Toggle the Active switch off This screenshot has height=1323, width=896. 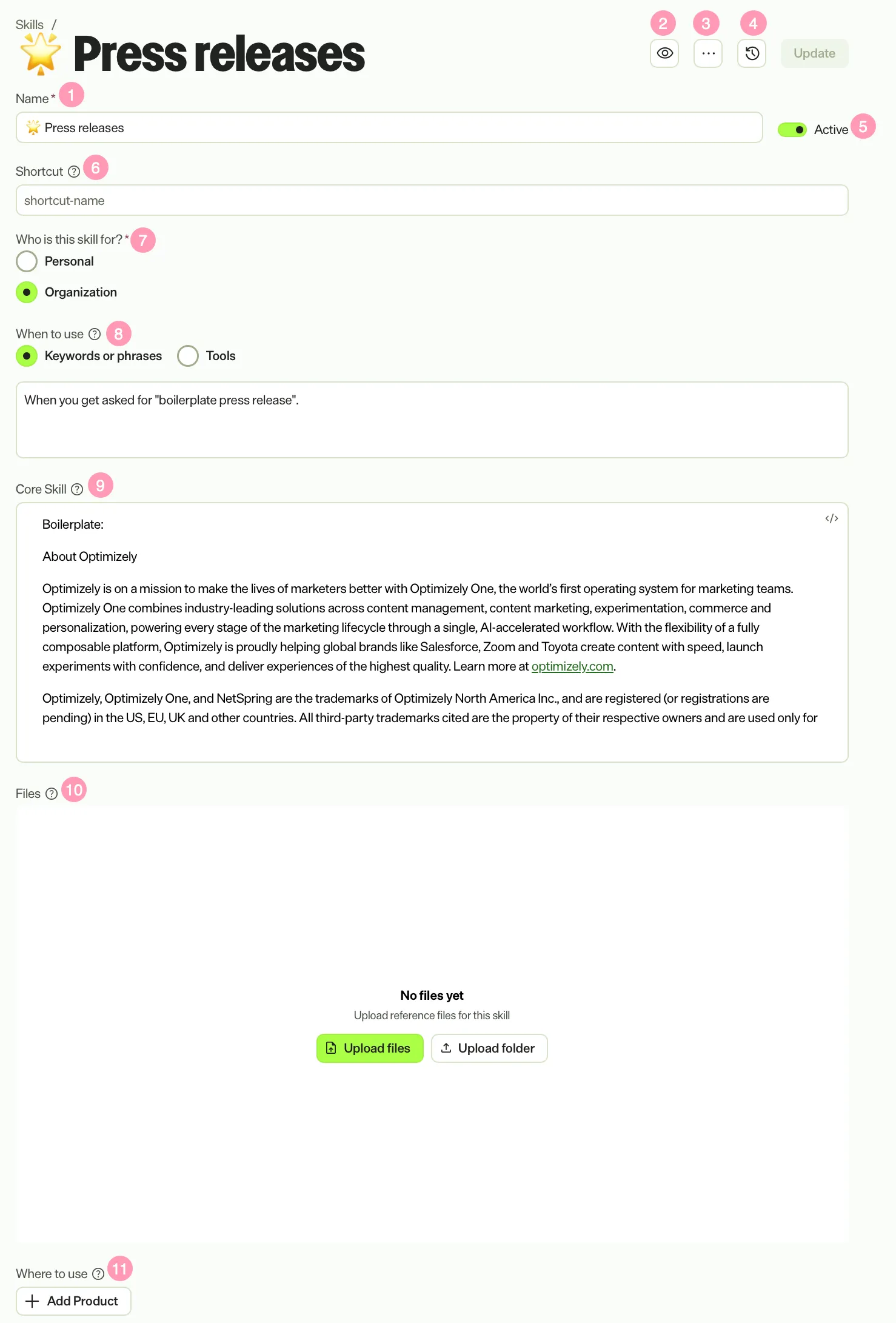(x=792, y=130)
